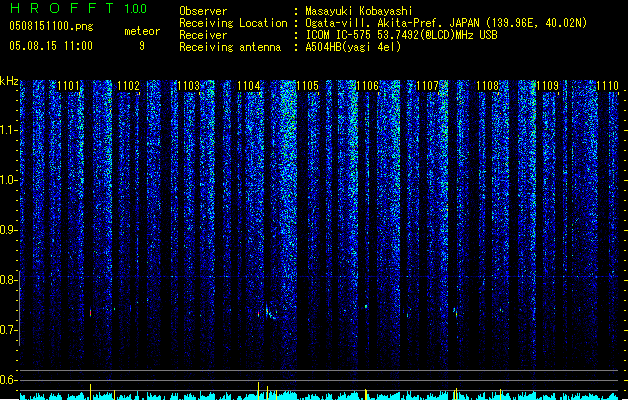Click the curved meteor echo after 1104
This screenshot has width=629, height=400.
point(270,313)
